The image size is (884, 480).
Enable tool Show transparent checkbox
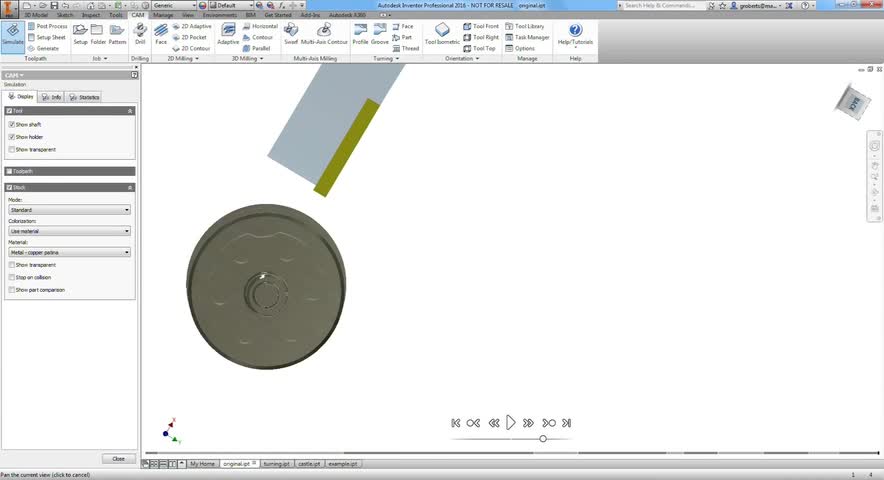click(x=12, y=149)
